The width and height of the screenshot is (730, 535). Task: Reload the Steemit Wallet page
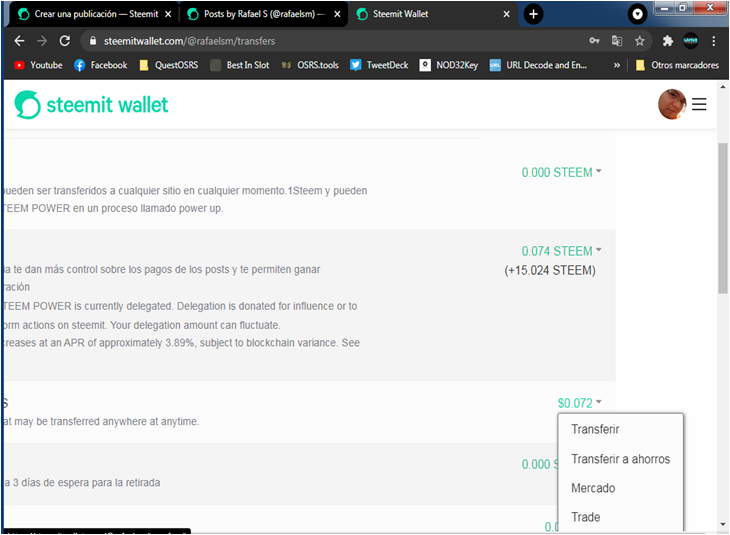point(65,41)
